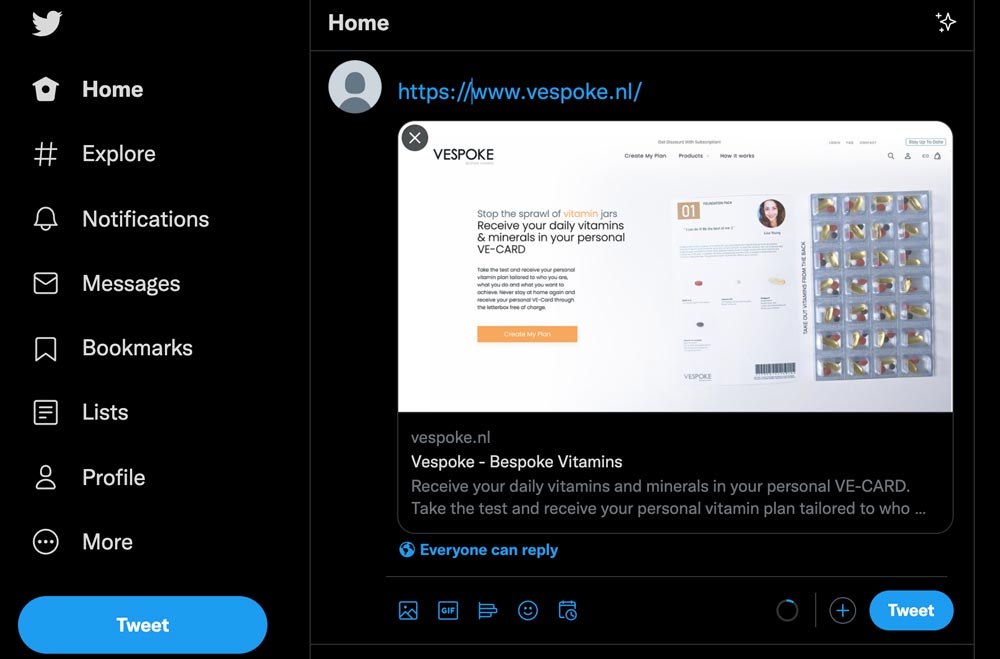
Task: Open the top tweets sparkle icon
Action: [x=945, y=22]
